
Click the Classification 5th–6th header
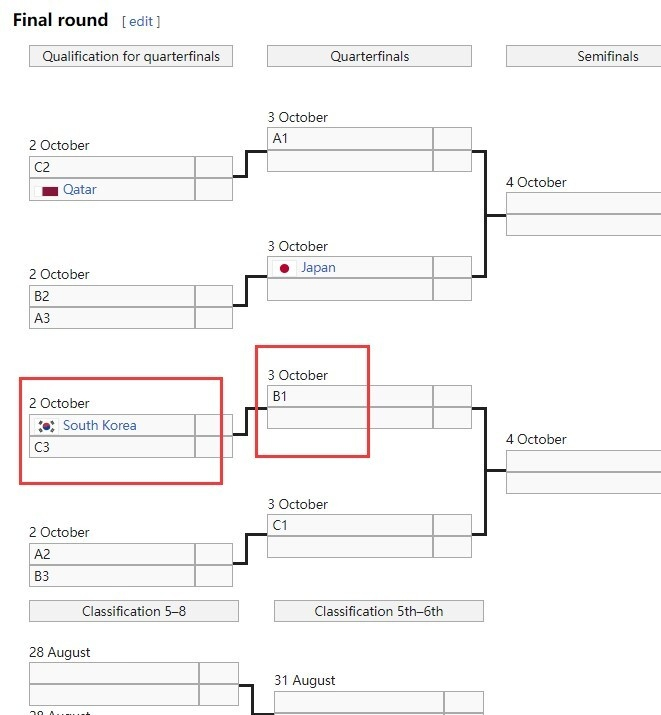pos(379,611)
